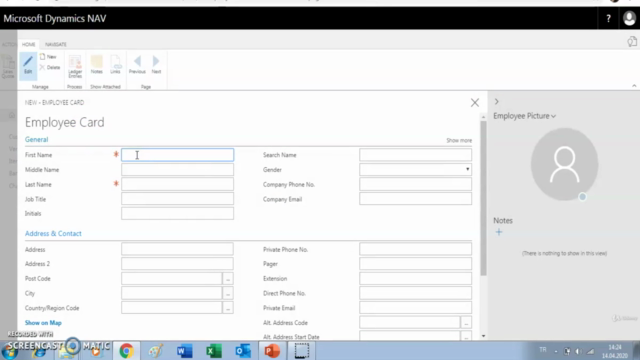Collapse the FactBox pane with chevron
This screenshot has height=360, width=640.
point(497,102)
